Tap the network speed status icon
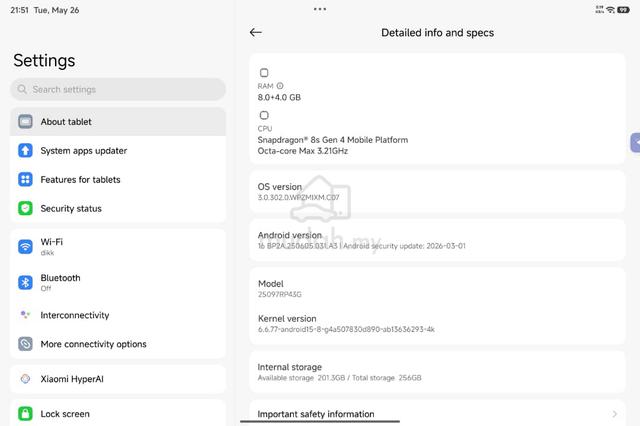 pos(600,10)
